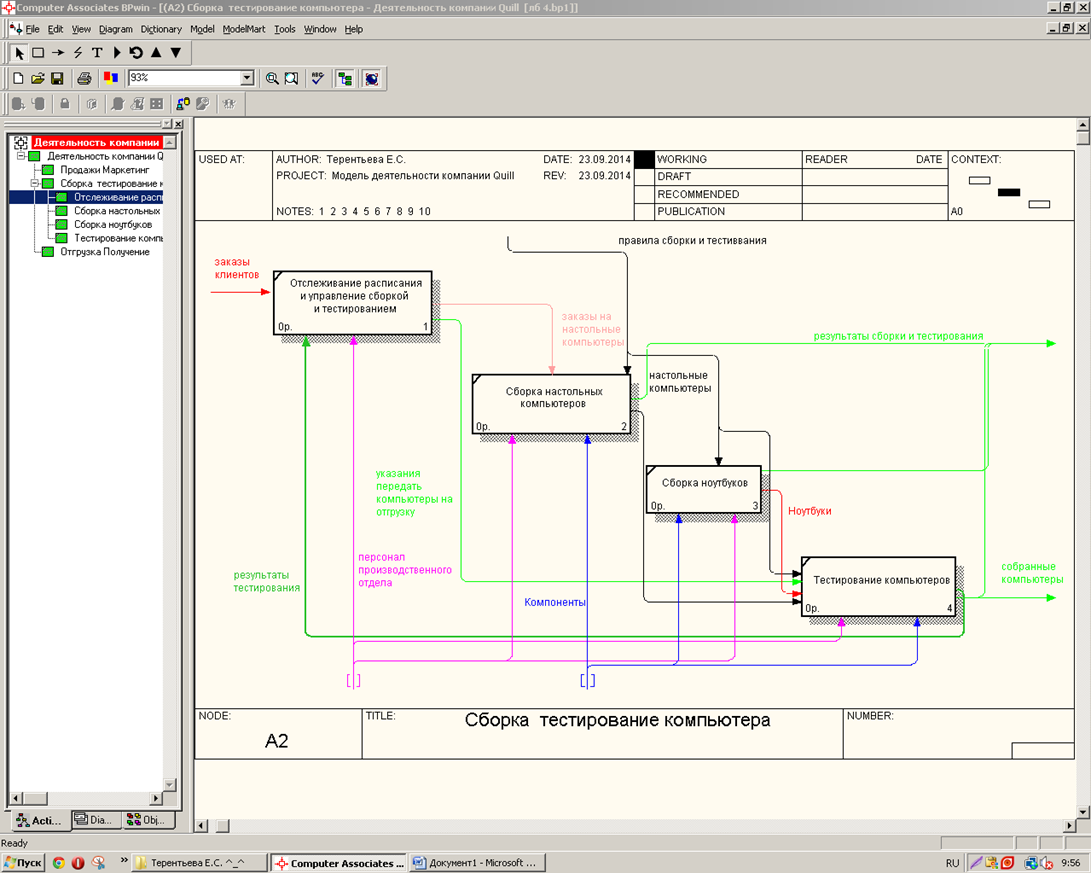
Task: Collapse the root Деятельность компании Q node
Action: pyautogui.click(x=21, y=156)
